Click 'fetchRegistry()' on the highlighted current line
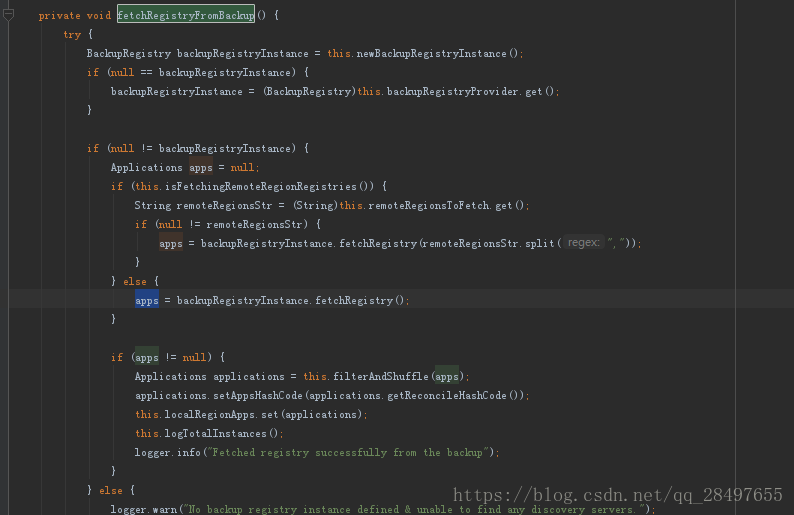The image size is (794, 515). click(360, 301)
